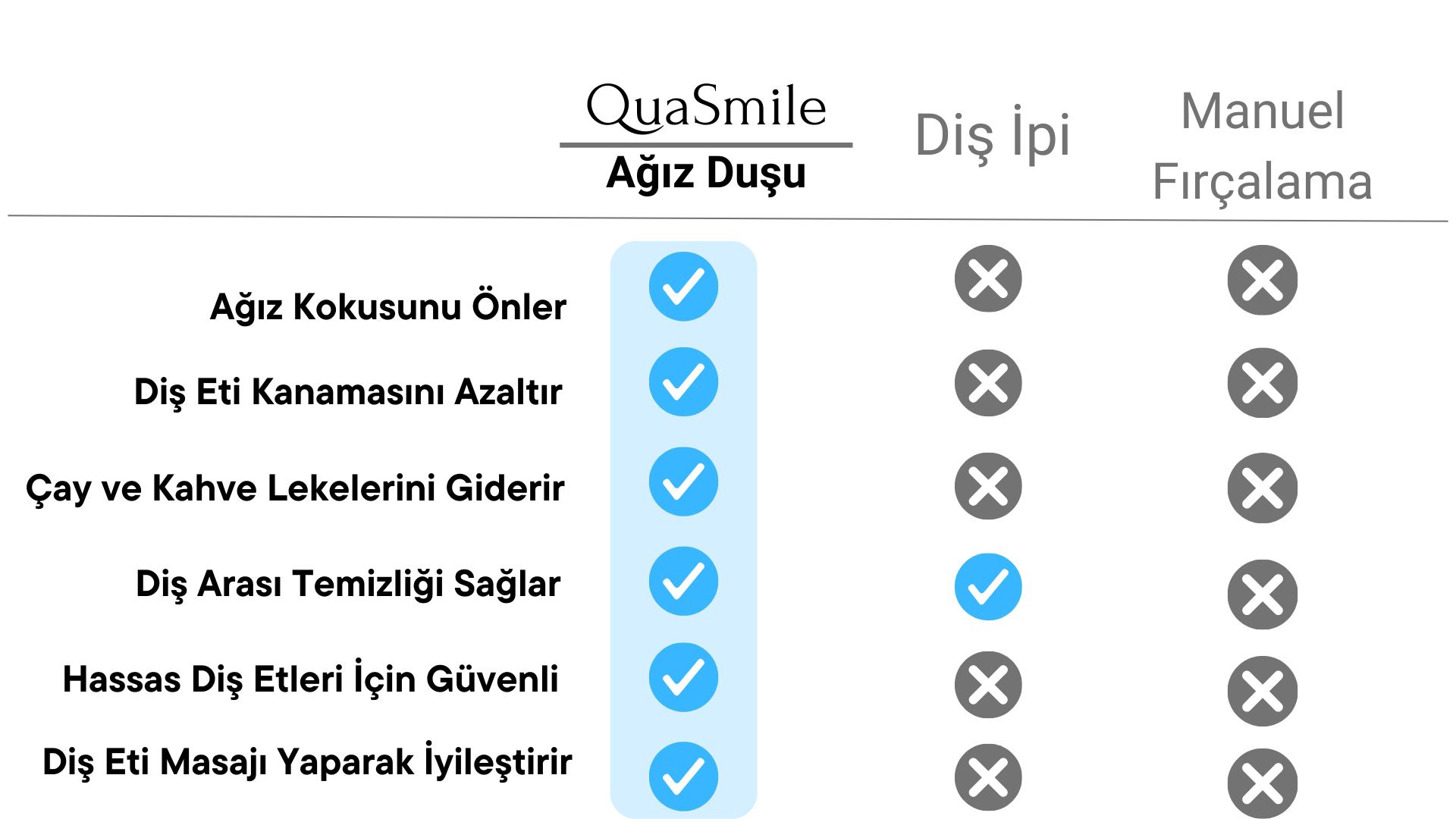
Task: Click Manuel Fırçalama X for Diş Eti Masajı row
Action: [1263, 783]
